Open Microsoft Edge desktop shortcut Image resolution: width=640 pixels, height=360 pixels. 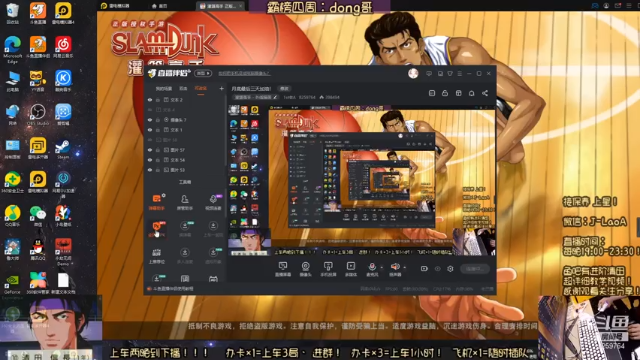pos(13,50)
